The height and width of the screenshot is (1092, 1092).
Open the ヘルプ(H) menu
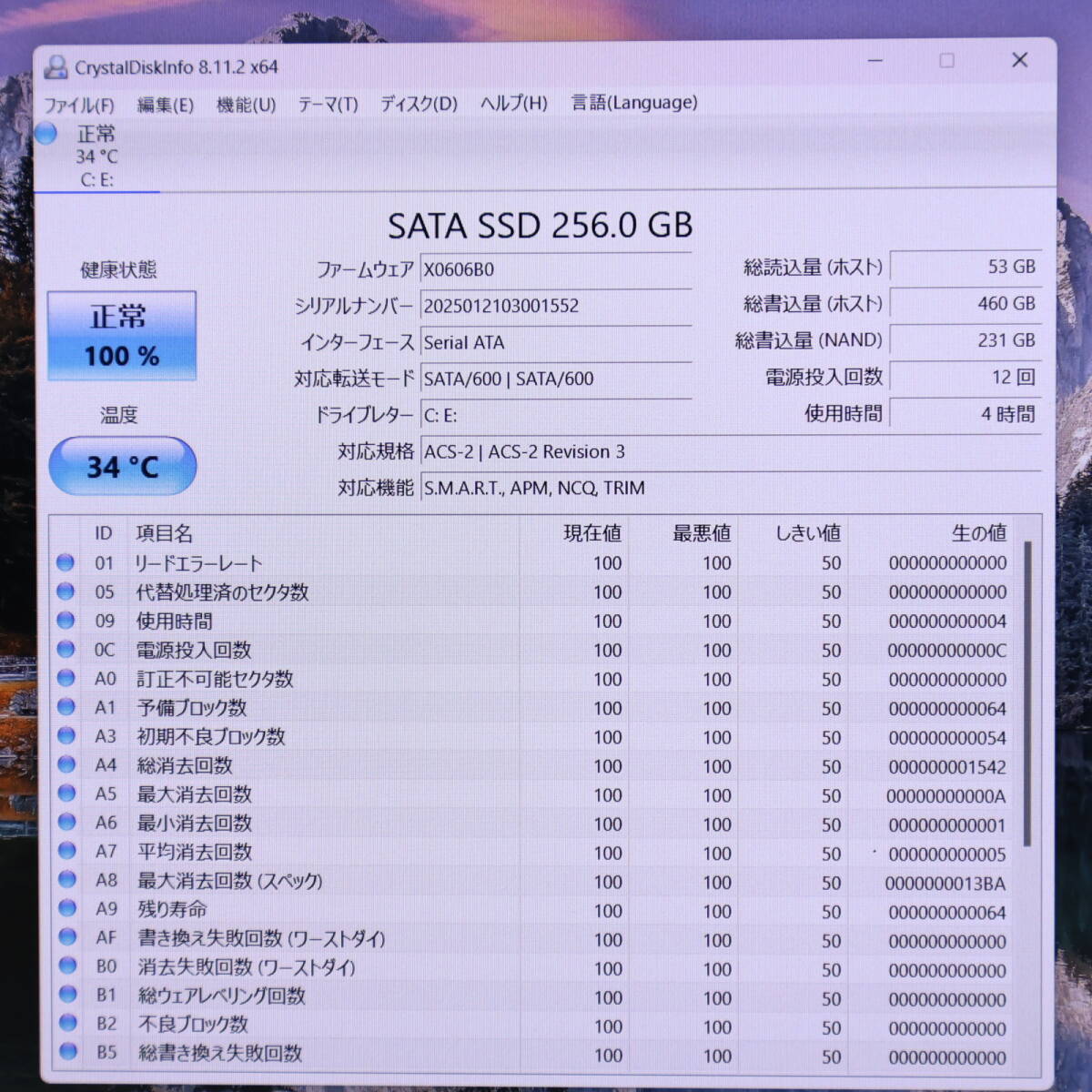tap(514, 103)
